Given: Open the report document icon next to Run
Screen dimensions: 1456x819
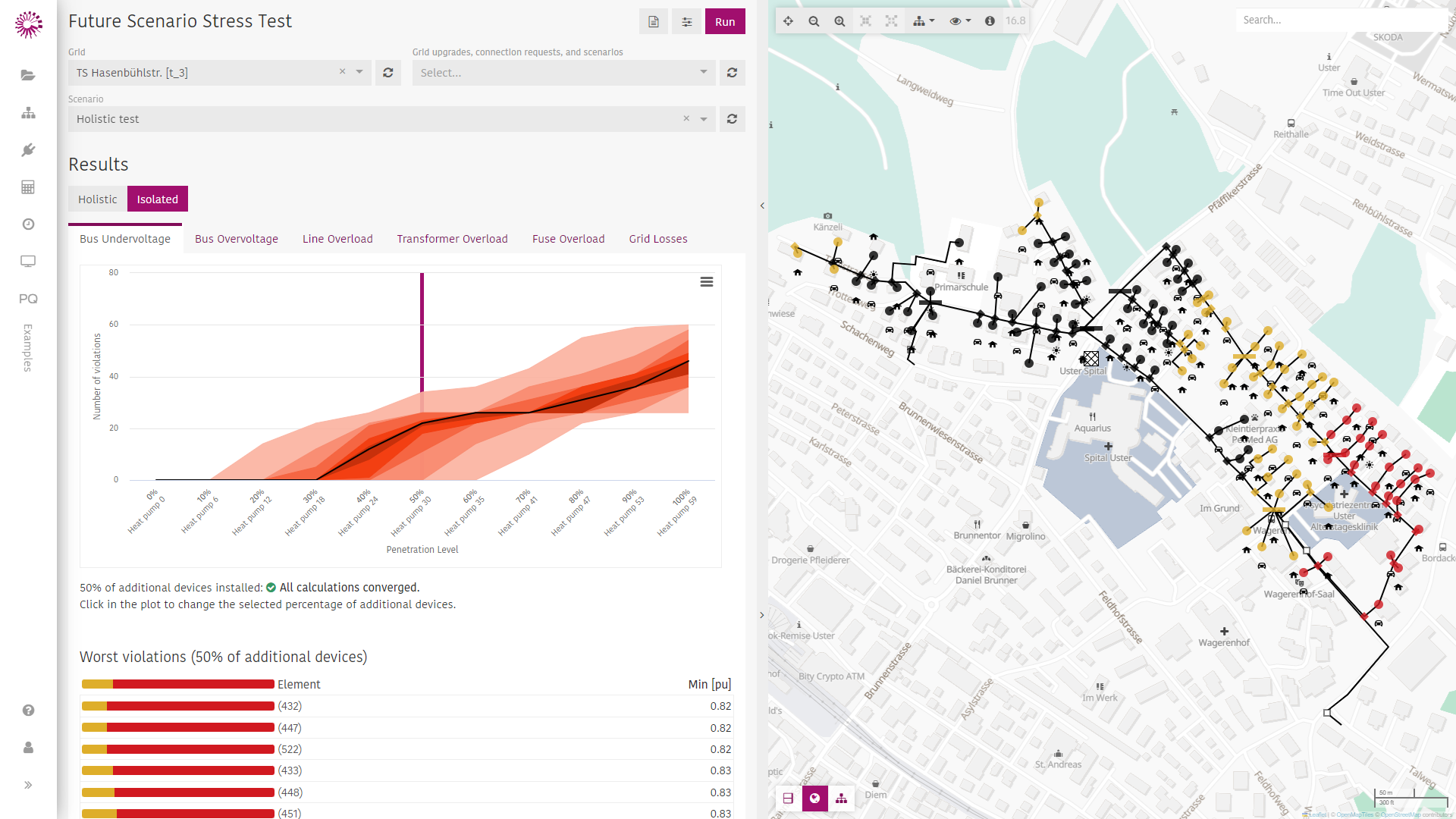Looking at the screenshot, I should click(654, 22).
